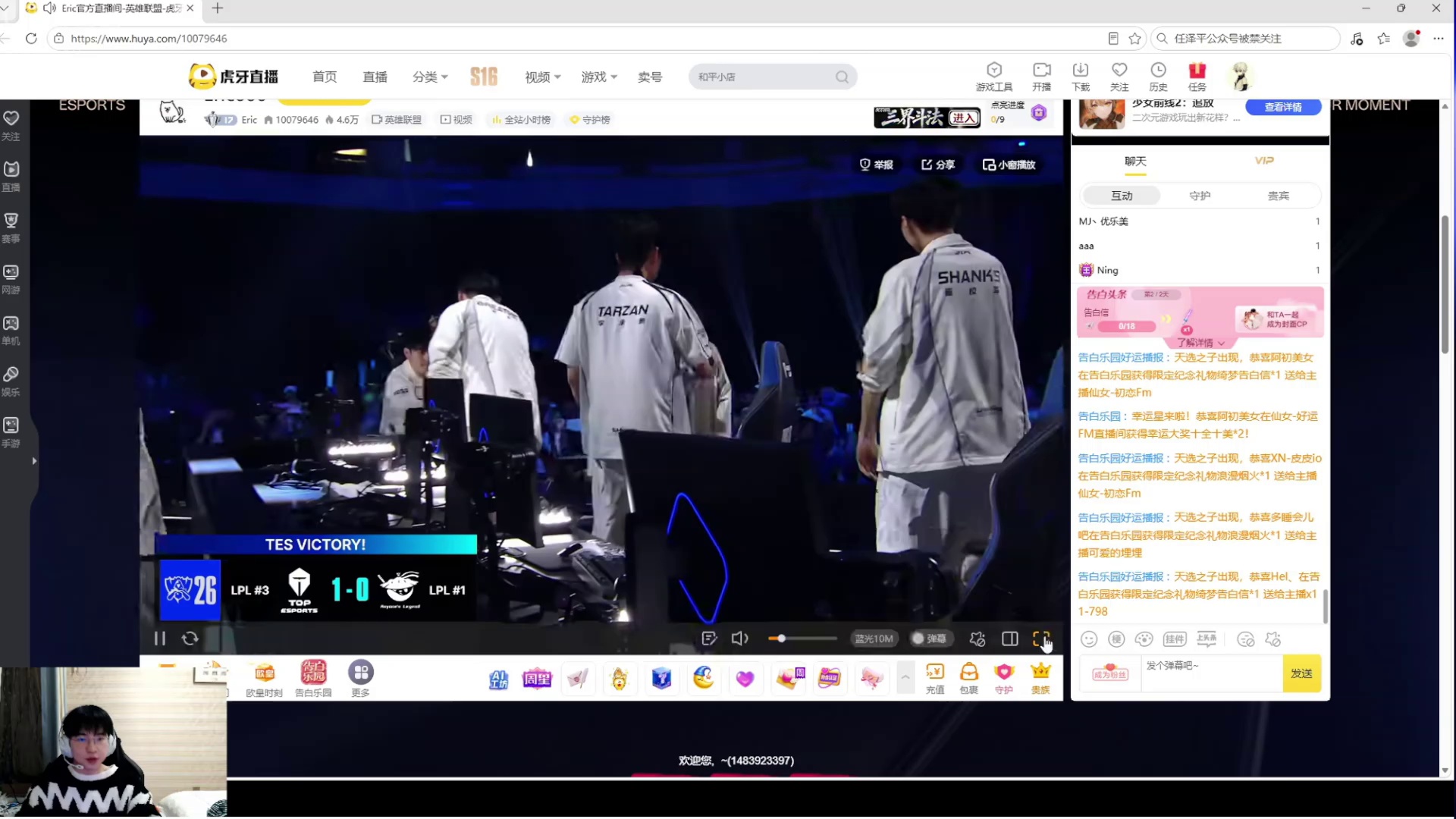Open the 视频 dropdown in nav bar
Image resolution: width=1456 pixels, height=819 pixels.
tap(542, 77)
